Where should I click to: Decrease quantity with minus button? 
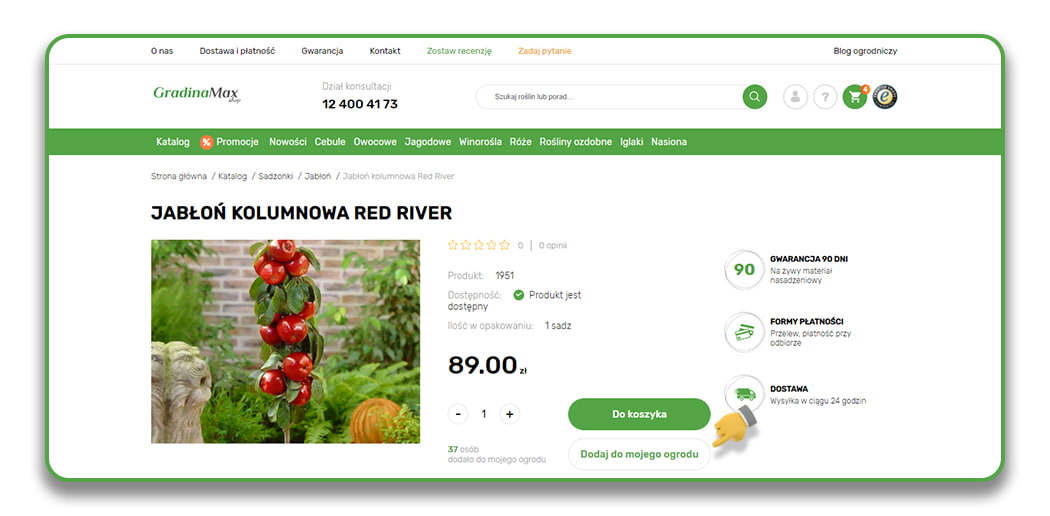(x=458, y=414)
